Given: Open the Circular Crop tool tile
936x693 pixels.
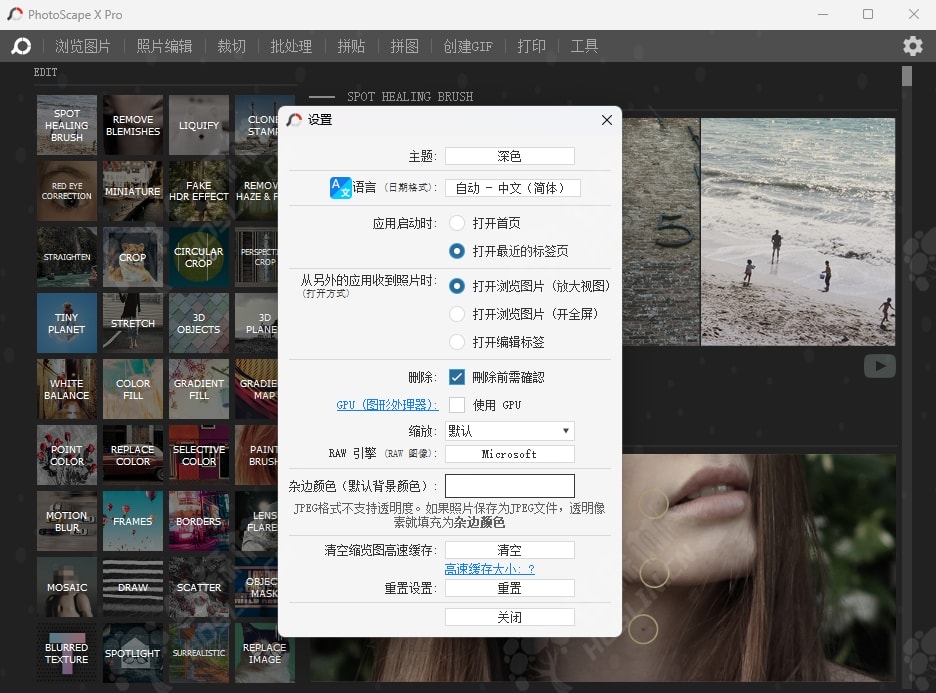Looking at the screenshot, I should 198,257.
